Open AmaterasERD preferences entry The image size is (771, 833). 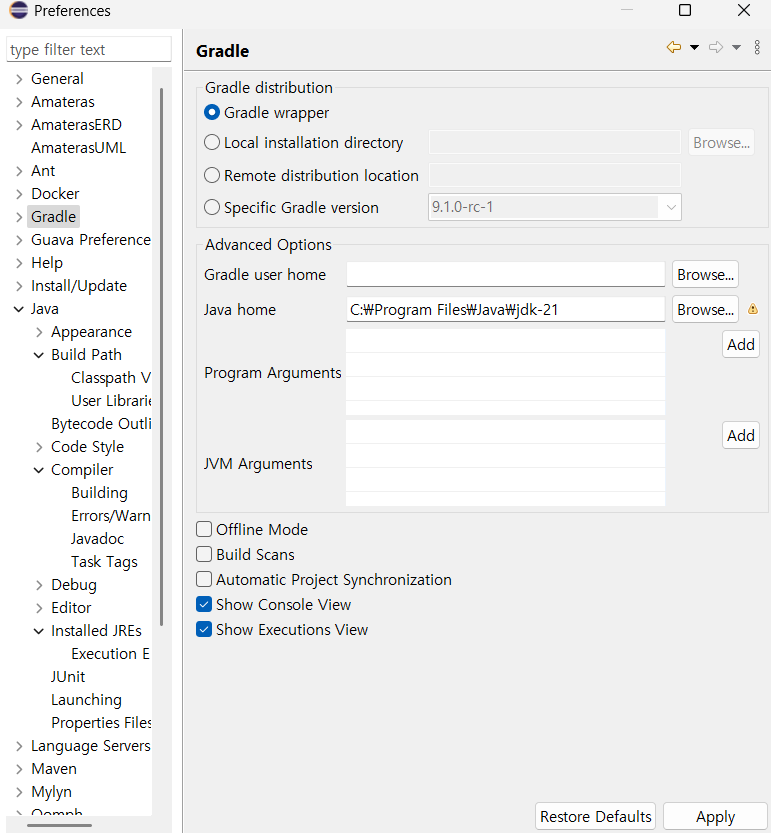click(77, 125)
